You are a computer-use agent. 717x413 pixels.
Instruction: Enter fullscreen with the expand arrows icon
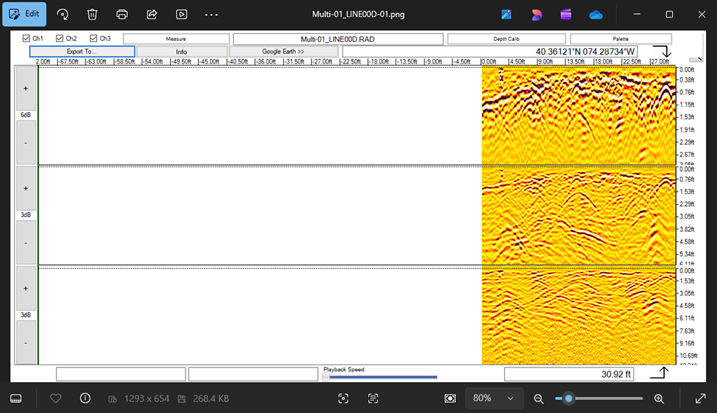point(699,398)
